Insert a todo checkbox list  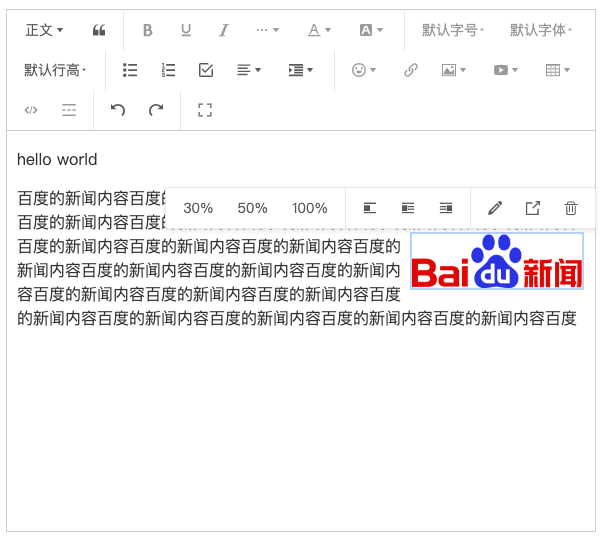206,70
